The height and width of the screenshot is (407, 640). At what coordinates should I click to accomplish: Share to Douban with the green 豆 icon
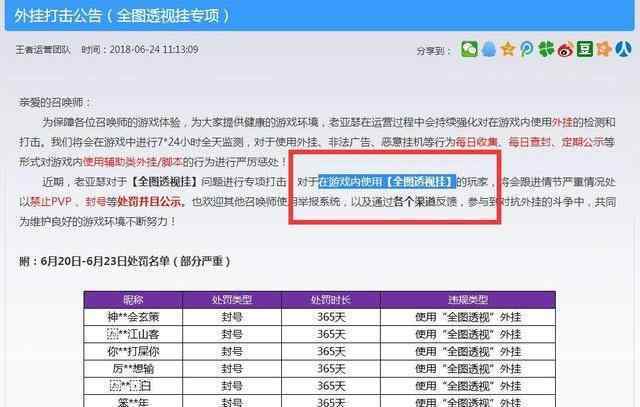583,49
